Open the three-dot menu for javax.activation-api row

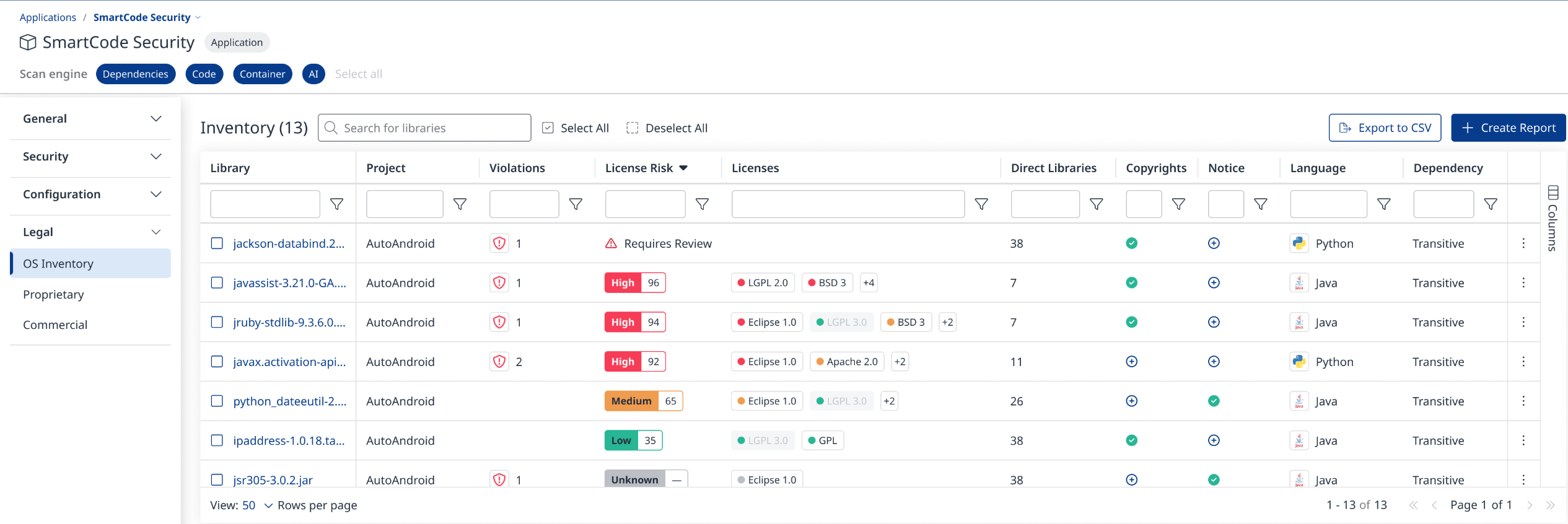pyautogui.click(x=1523, y=362)
